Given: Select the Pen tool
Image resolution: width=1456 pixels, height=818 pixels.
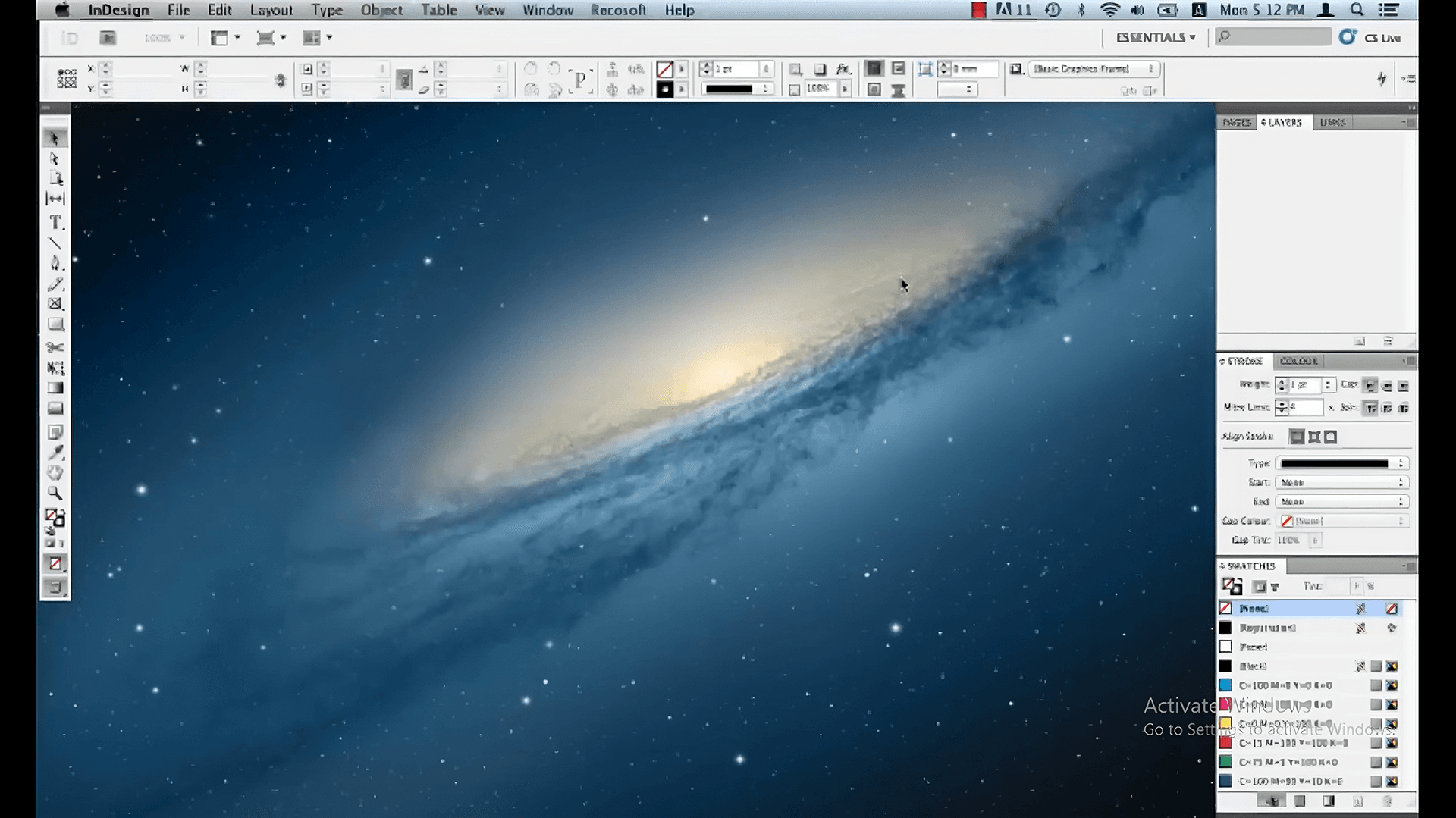Looking at the screenshot, I should [55, 263].
